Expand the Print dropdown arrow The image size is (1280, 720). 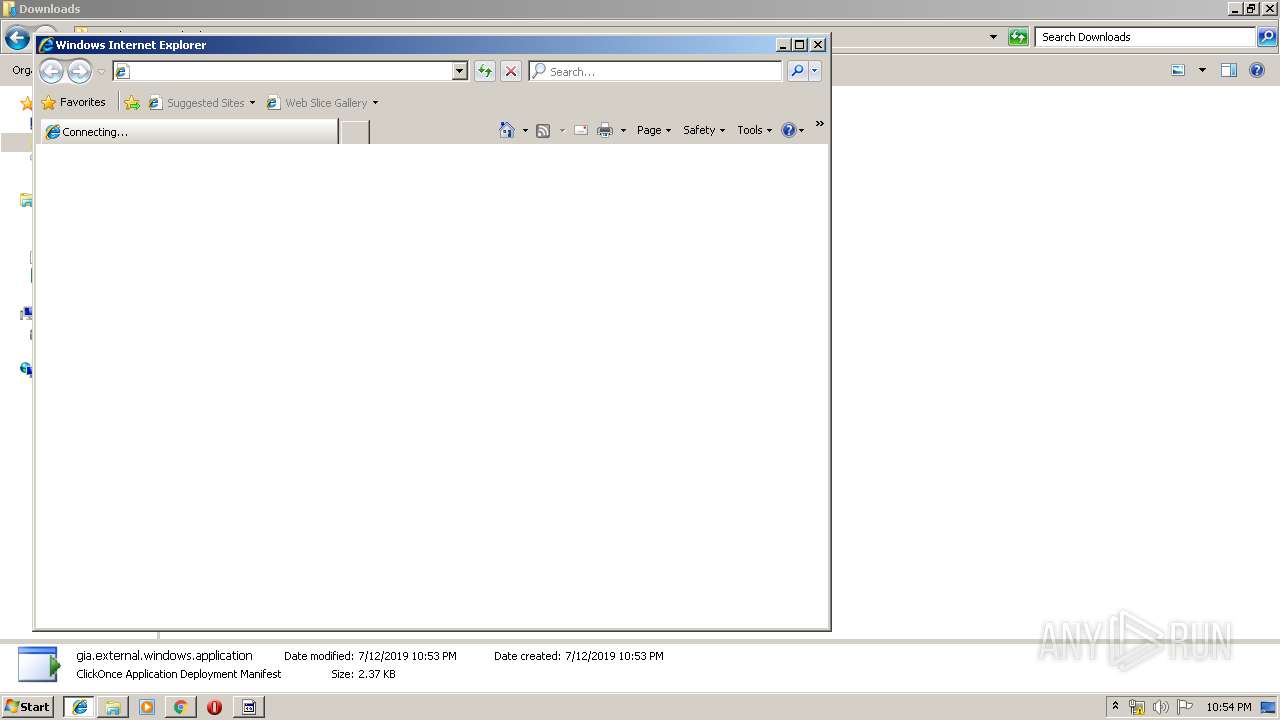(623, 130)
